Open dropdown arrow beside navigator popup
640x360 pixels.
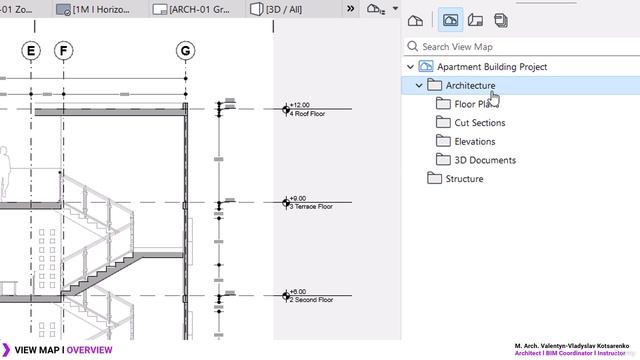point(395,8)
